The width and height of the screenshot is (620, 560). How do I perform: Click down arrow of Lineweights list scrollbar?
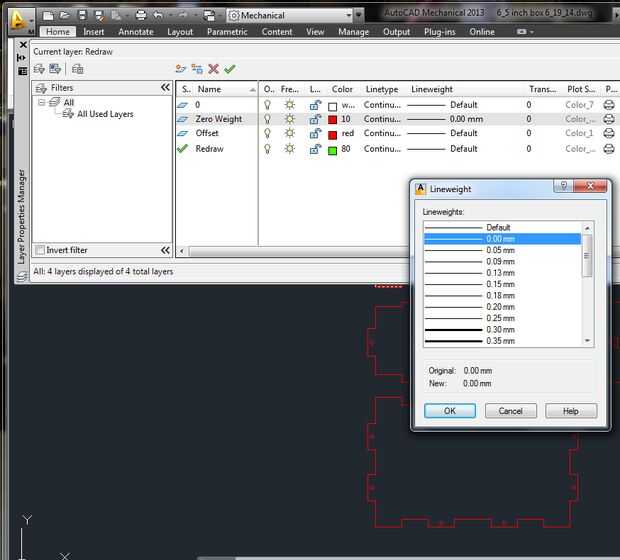pyautogui.click(x=587, y=341)
